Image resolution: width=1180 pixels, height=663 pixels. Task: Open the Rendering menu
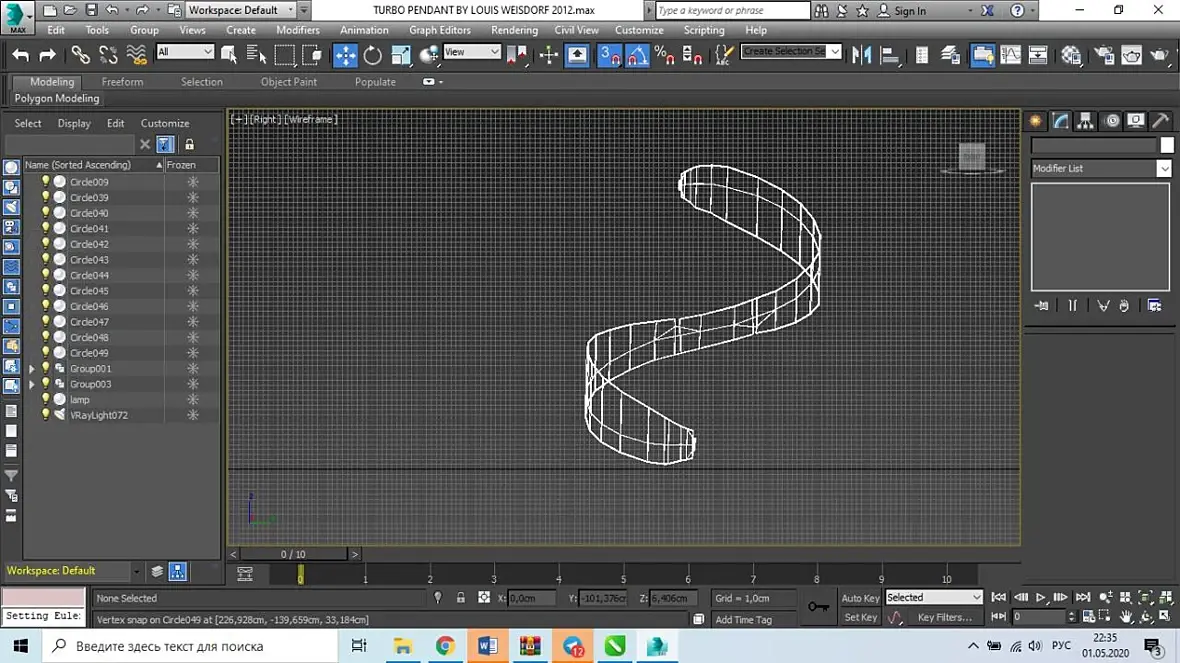coord(514,30)
